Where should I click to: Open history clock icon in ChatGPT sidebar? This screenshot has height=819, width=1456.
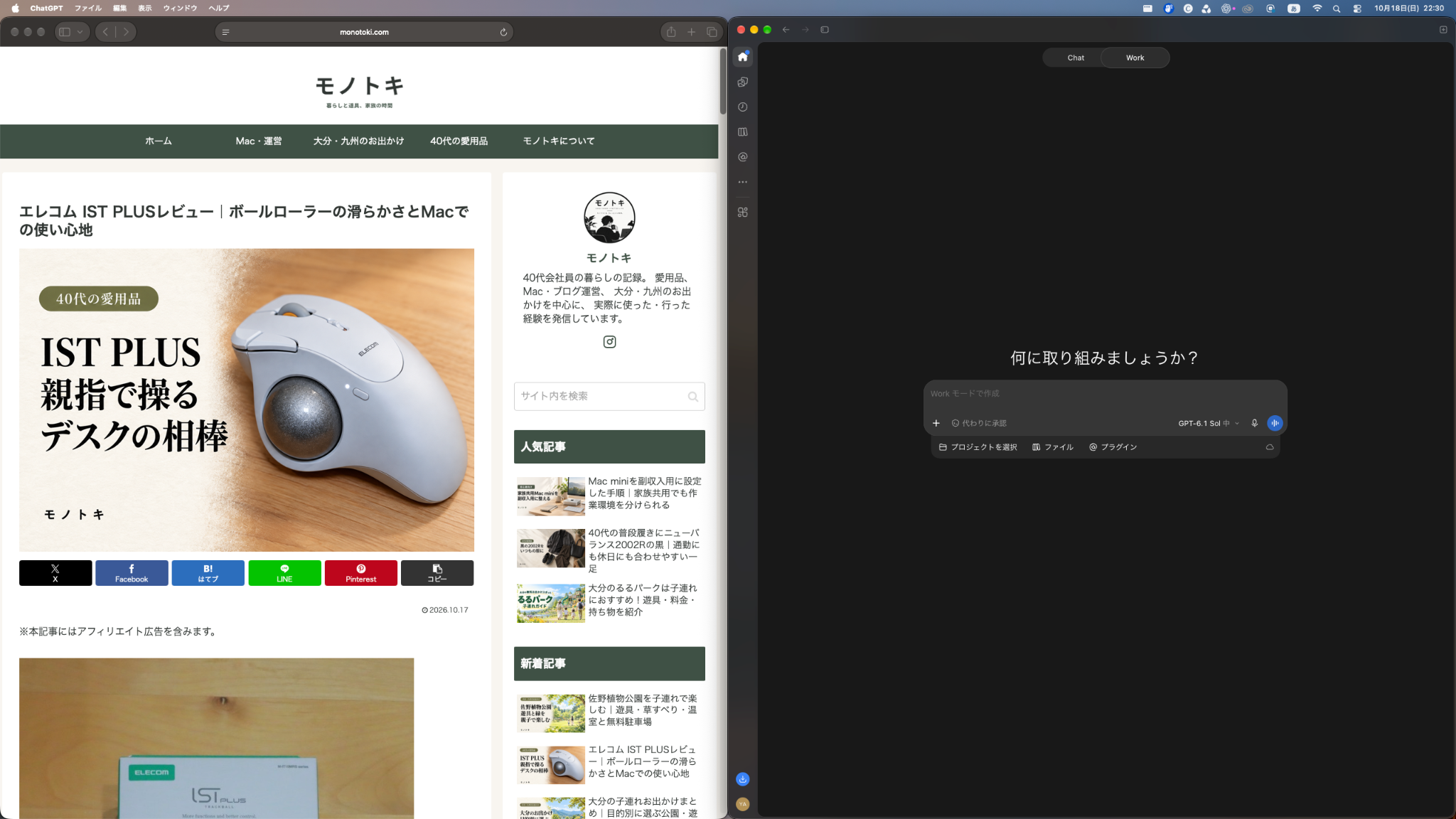pos(742,107)
